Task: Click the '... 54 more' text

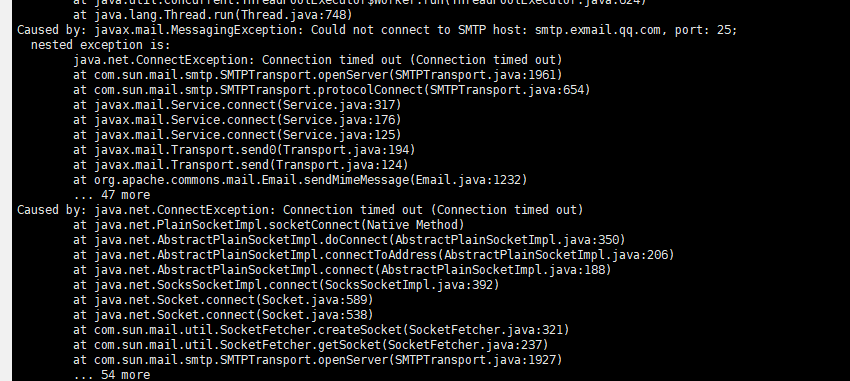Action: tap(112, 374)
